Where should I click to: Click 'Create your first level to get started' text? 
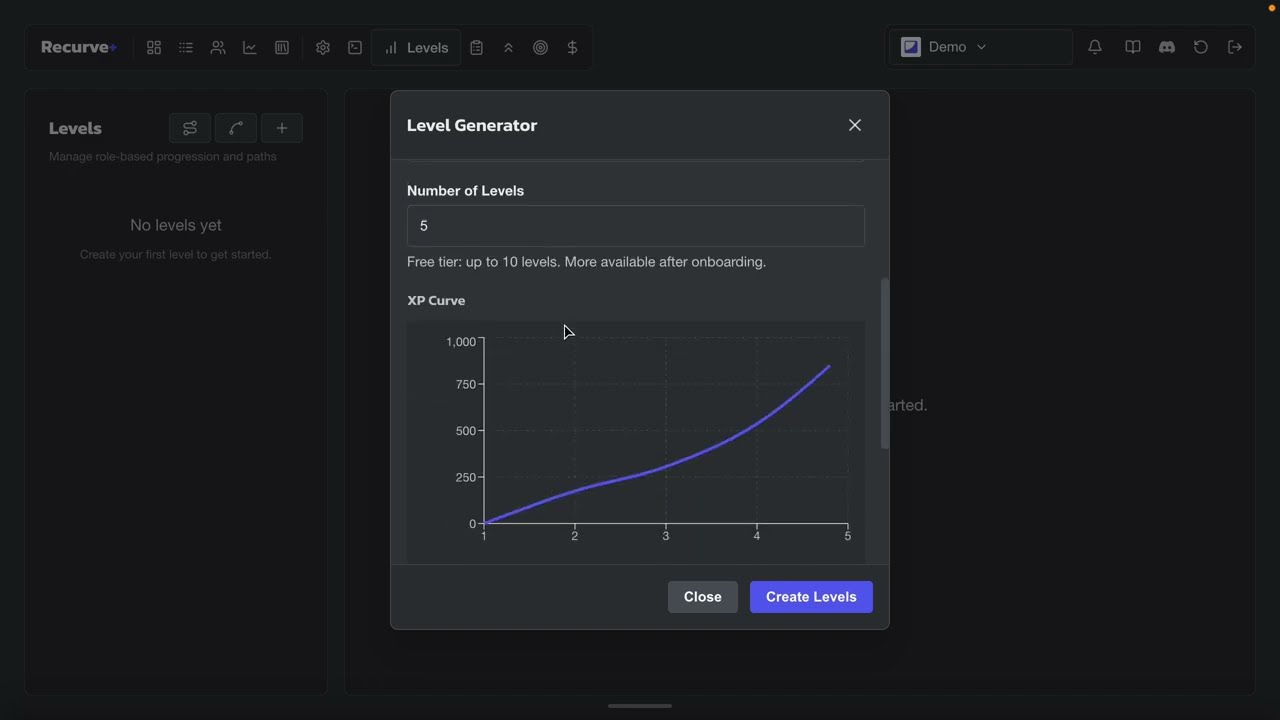176,254
